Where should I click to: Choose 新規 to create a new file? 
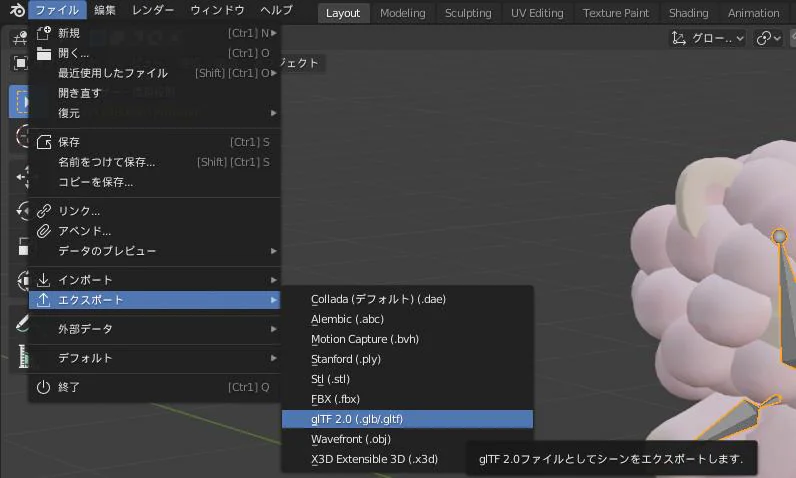[155, 33]
